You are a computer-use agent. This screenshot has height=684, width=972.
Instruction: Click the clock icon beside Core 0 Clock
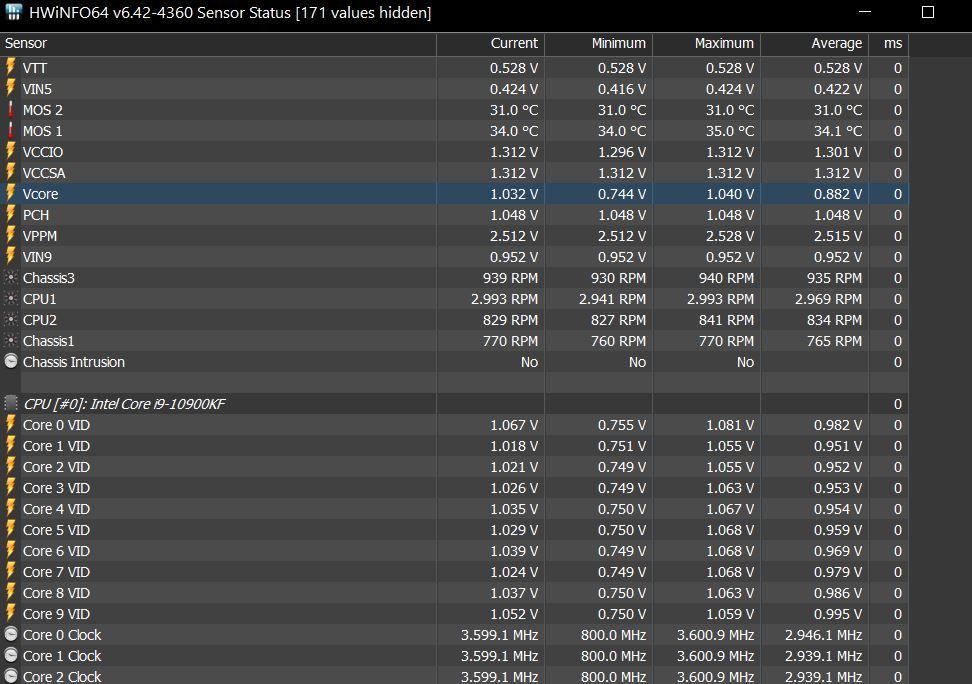point(11,634)
